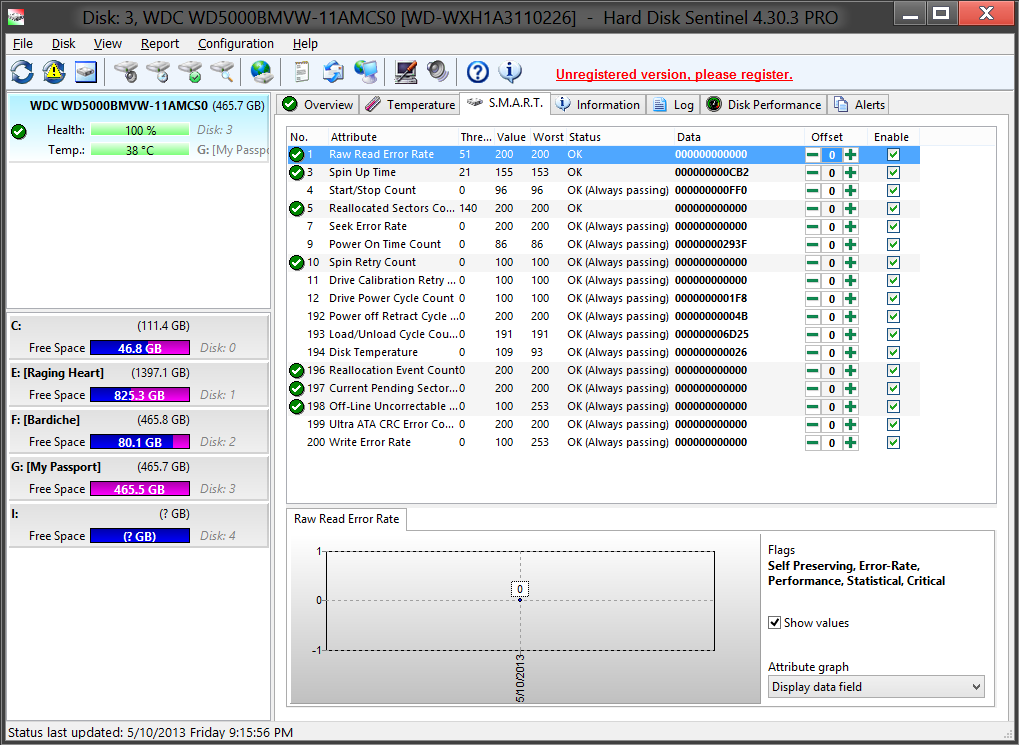The width and height of the screenshot is (1019, 745).
Task: Click the blue refresh arrows toolbar icon
Action: click(x=22, y=72)
